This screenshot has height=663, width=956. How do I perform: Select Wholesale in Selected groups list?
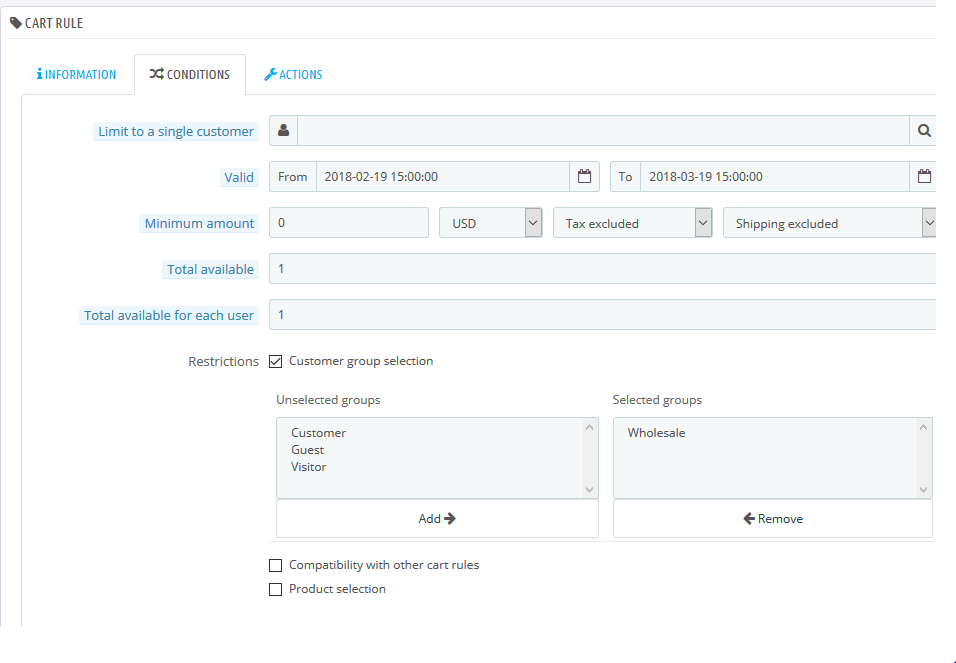click(x=656, y=433)
